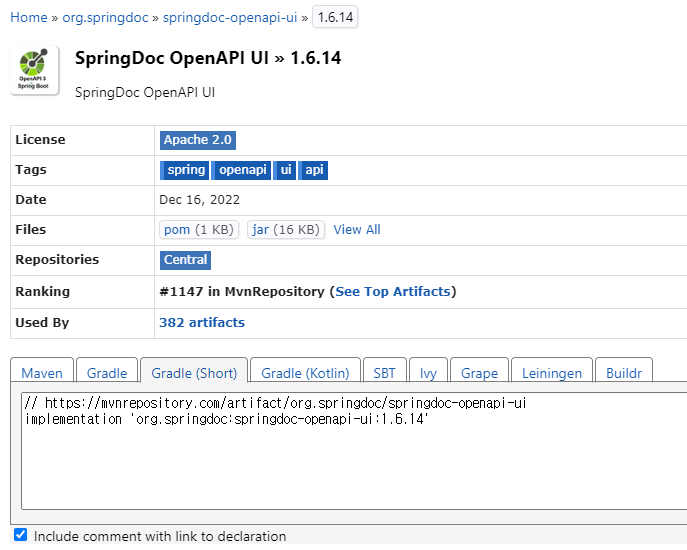Click the Ranking row label
Viewport: 687px width, 550px height.
(42, 292)
